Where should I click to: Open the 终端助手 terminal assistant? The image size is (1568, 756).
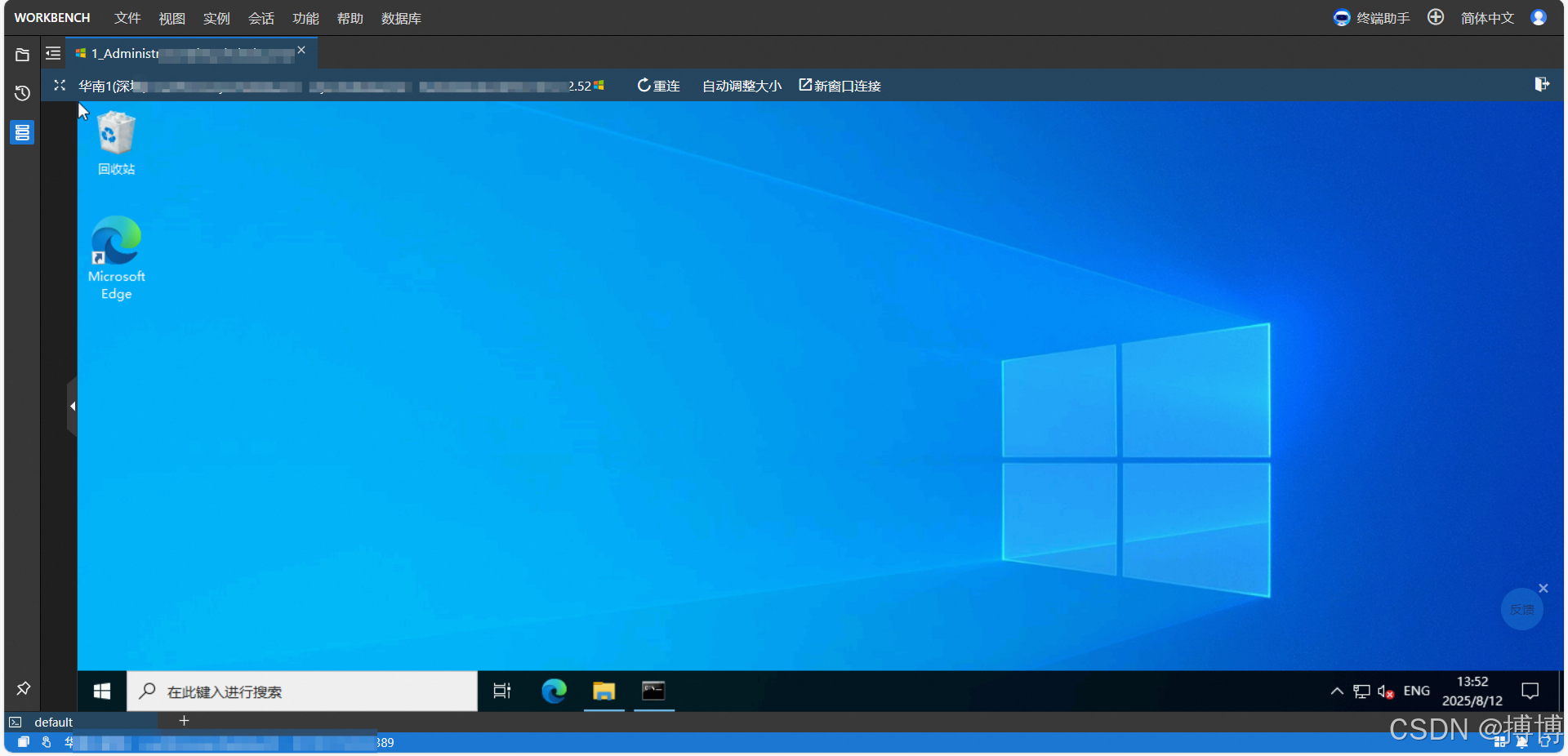click(1370, 17)
